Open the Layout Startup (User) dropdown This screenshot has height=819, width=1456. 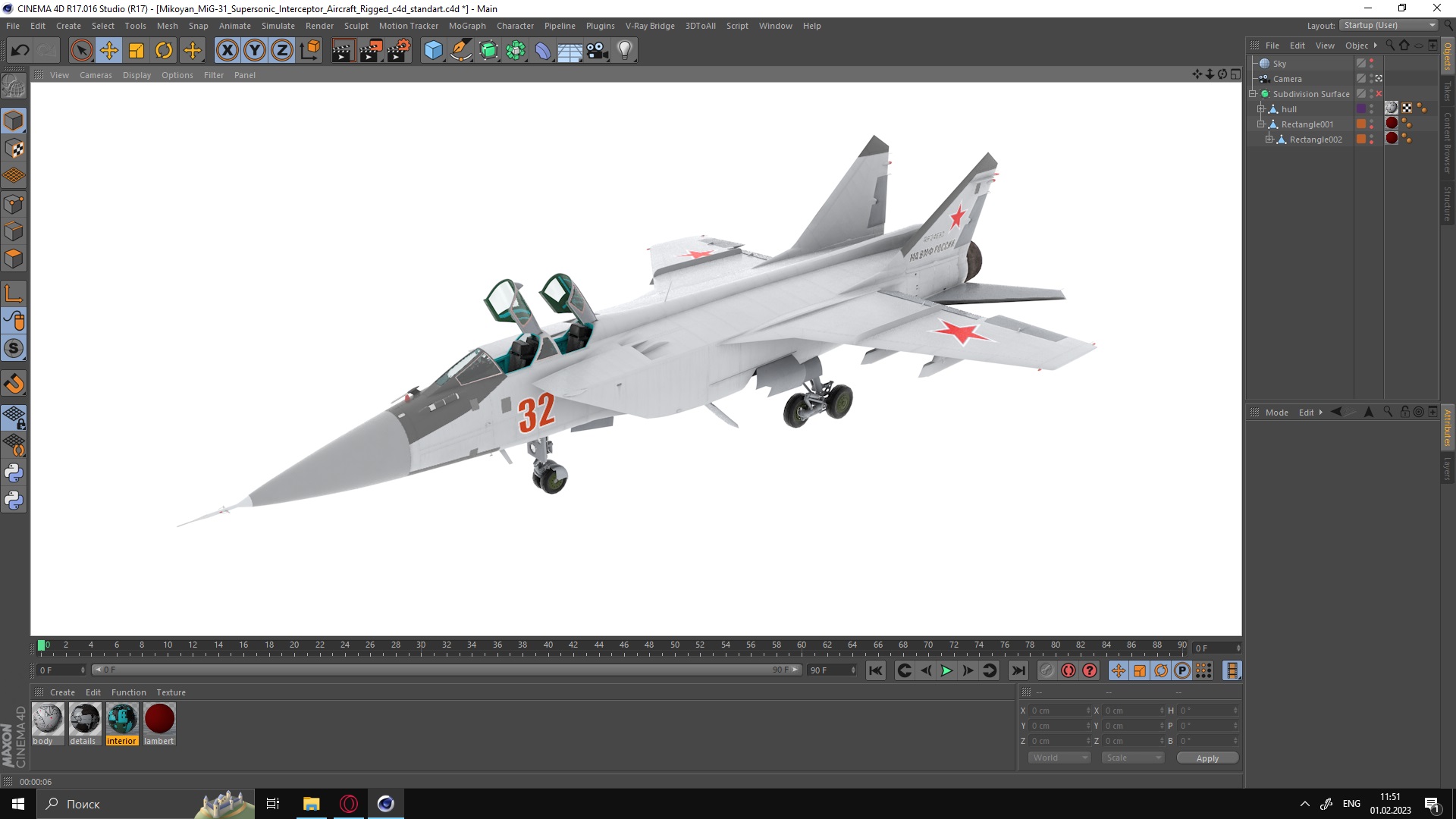(x=1389, y=26)
